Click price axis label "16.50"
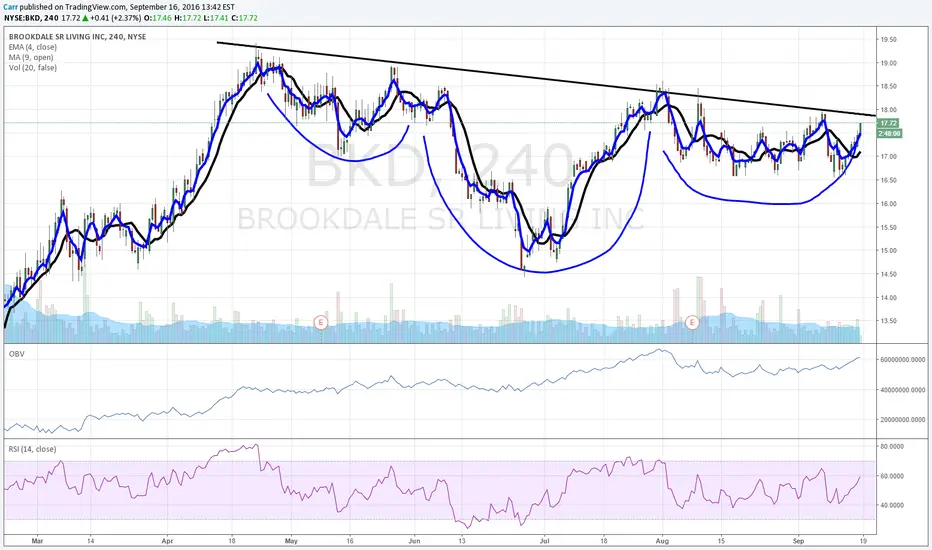Viewport: 932px width, 550px height. pyautogui.click(x=889, y=180)
